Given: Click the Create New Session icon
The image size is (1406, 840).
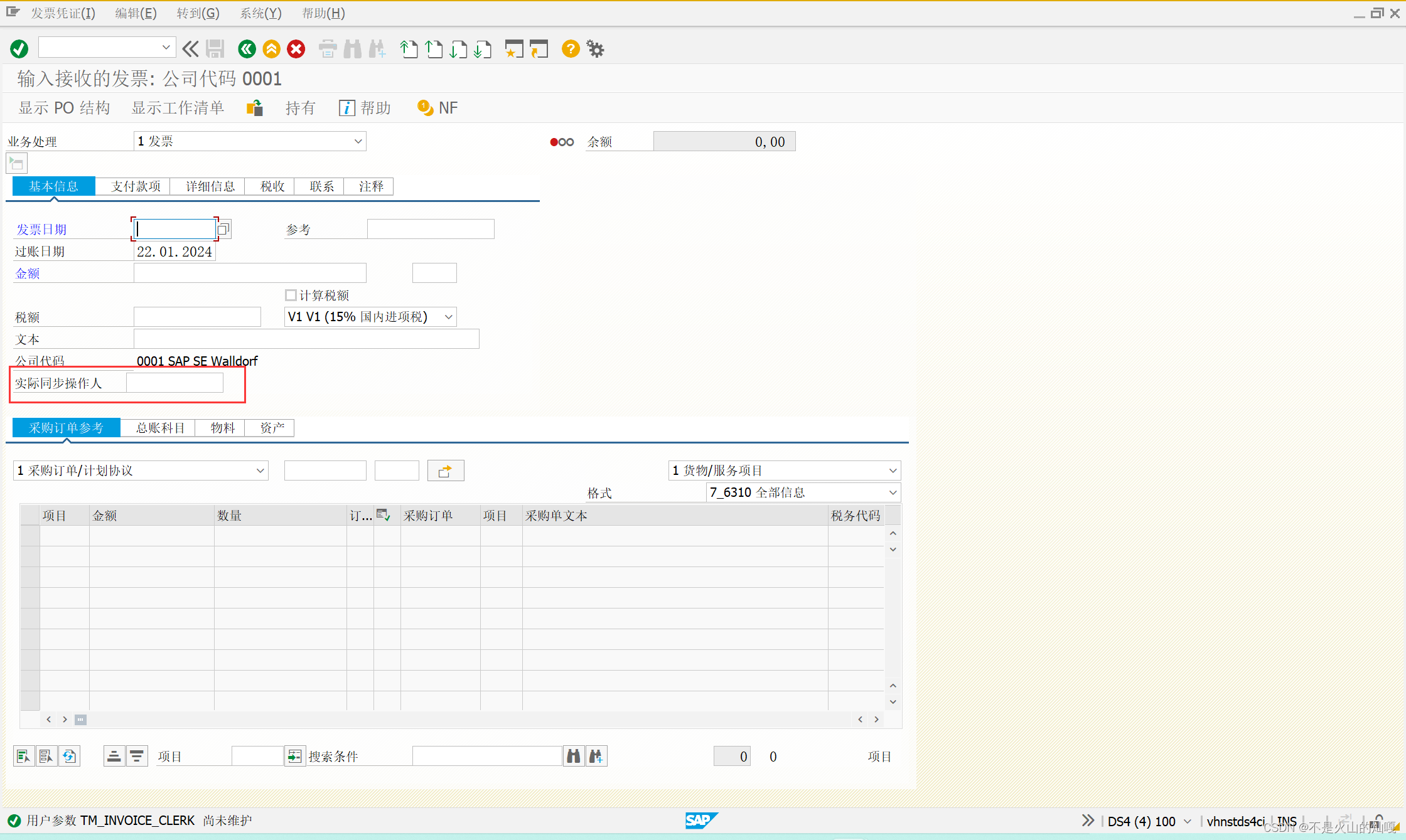Looking at the screenshot, I should point(514,48).
